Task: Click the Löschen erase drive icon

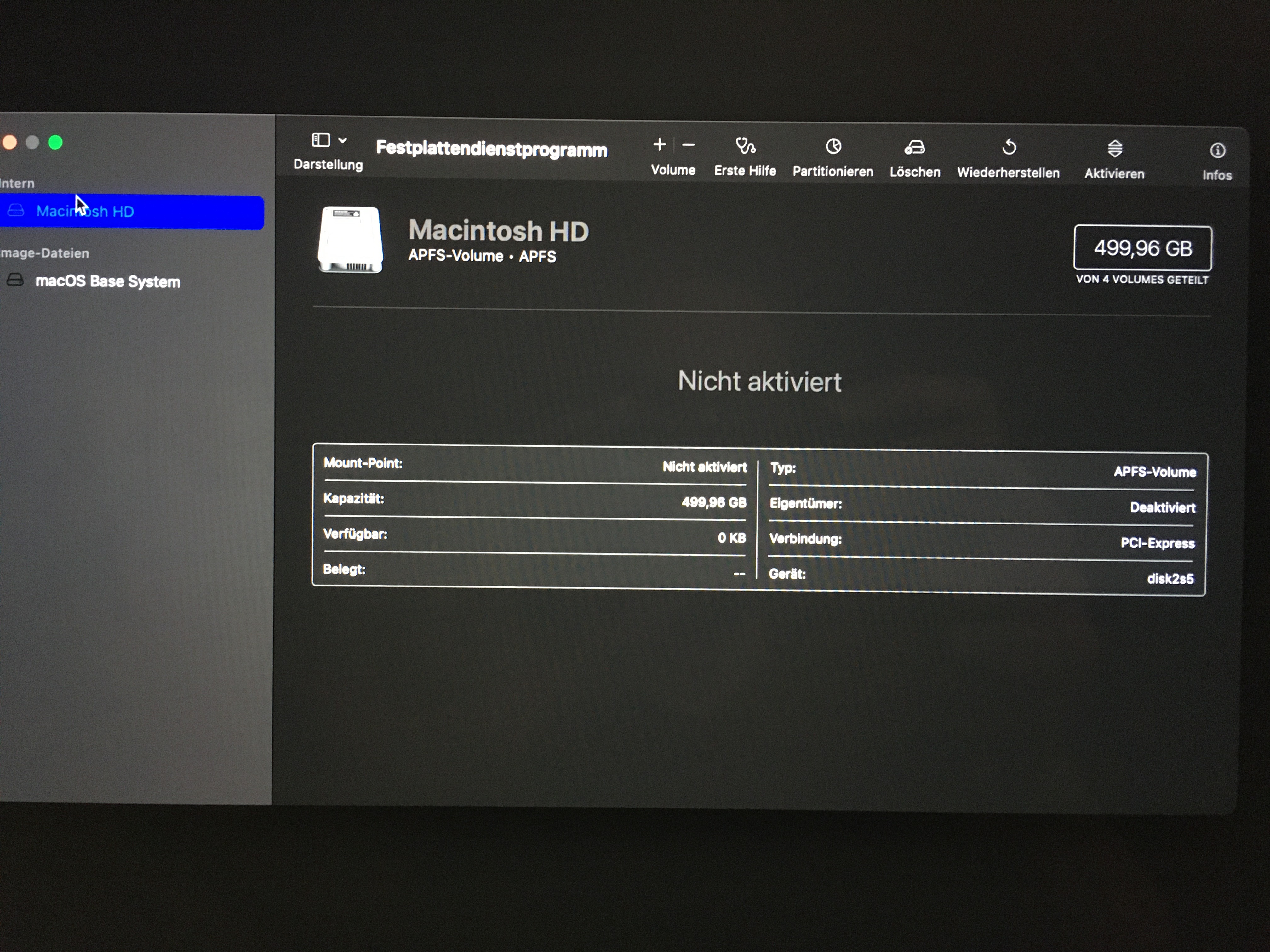Action: (915, 148)
